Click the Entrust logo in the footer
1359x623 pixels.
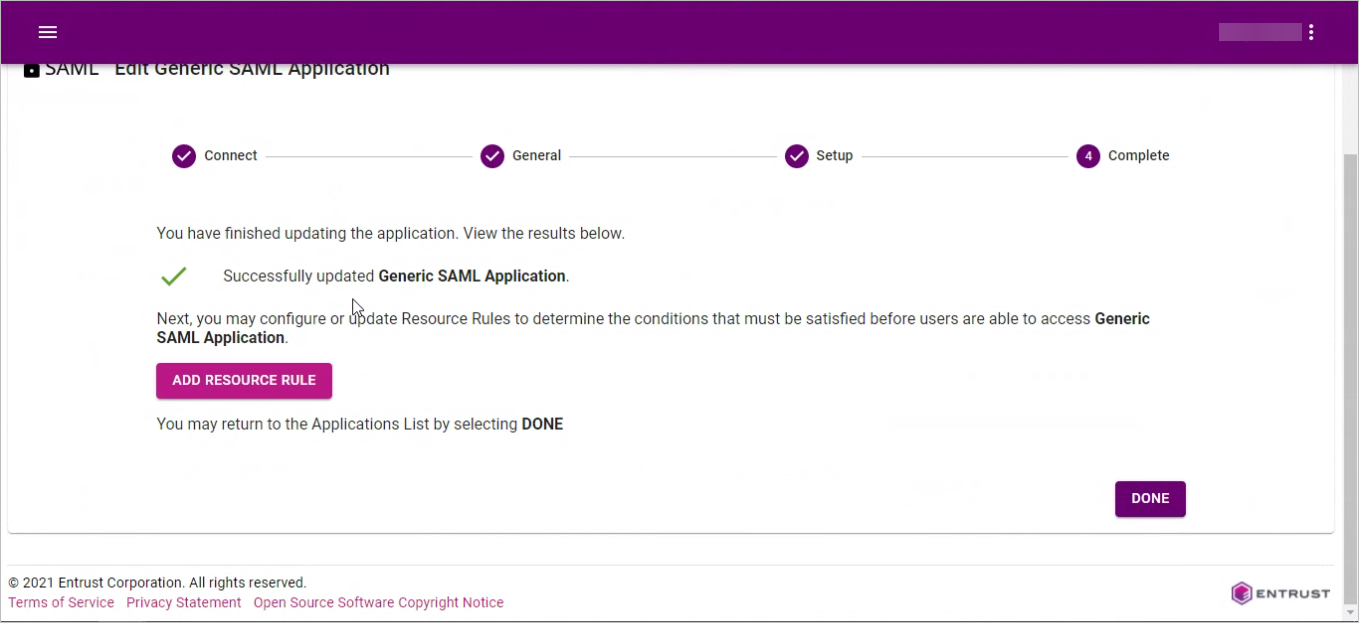point(1280,593)
